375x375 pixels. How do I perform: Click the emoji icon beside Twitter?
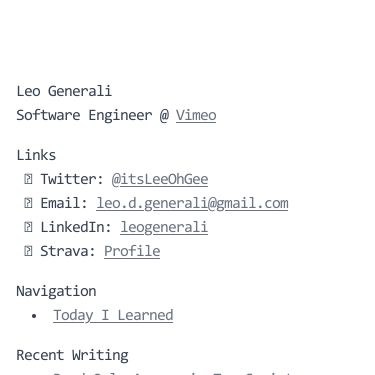pyautogui.click(x=28, y=179)
